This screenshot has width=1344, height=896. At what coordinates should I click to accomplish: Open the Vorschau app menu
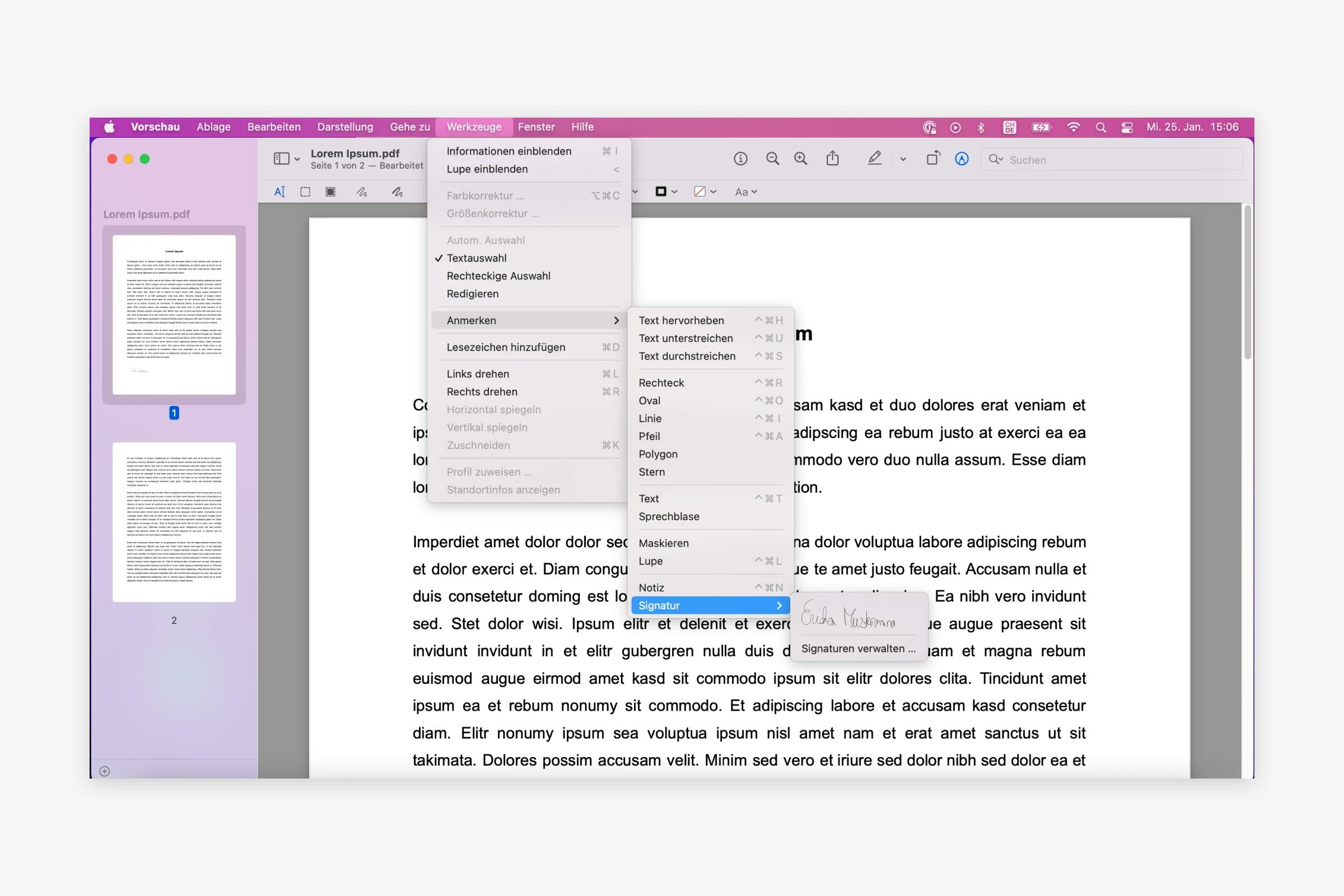pos(156,127)
